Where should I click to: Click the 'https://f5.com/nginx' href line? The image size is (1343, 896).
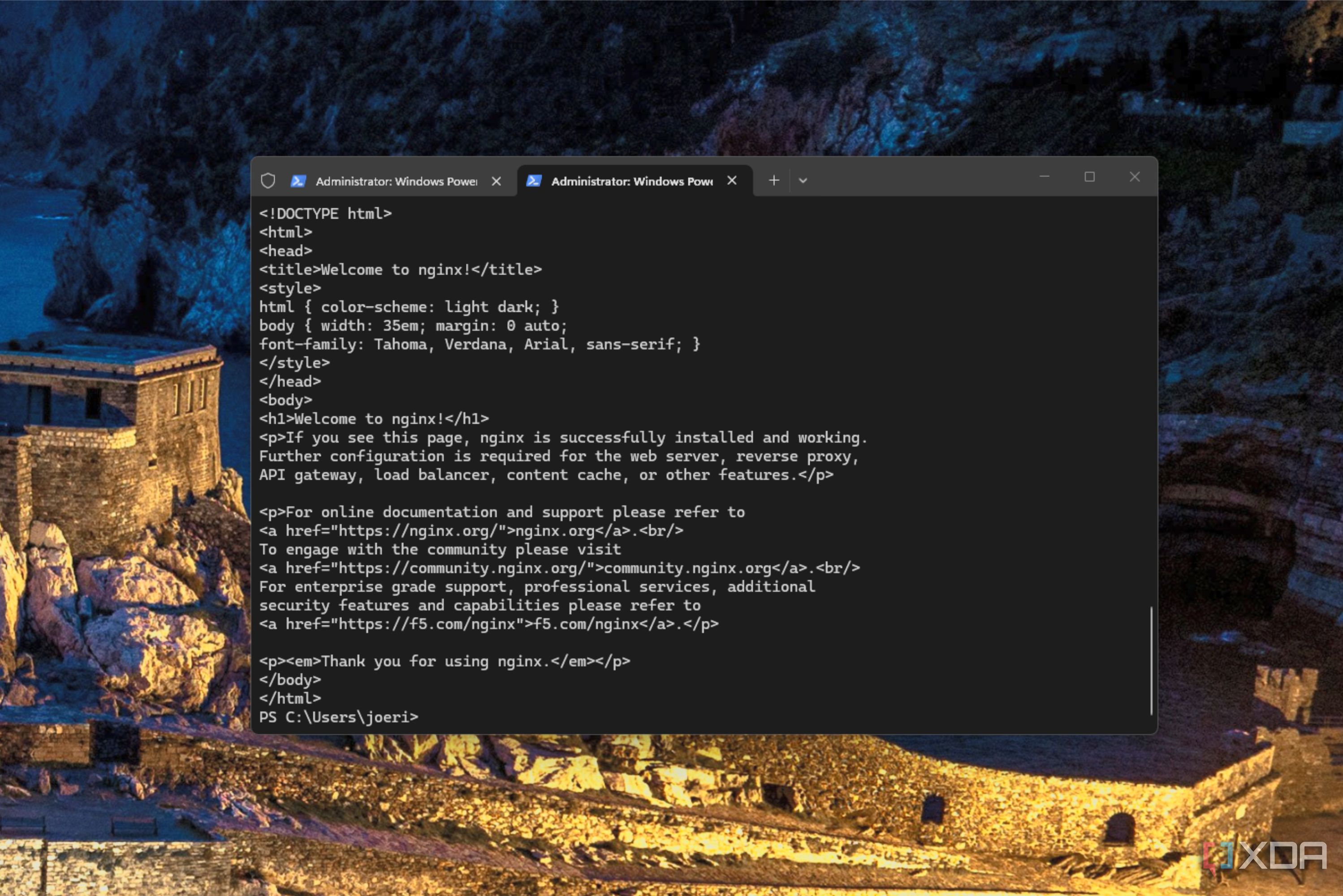pos(488,624)
